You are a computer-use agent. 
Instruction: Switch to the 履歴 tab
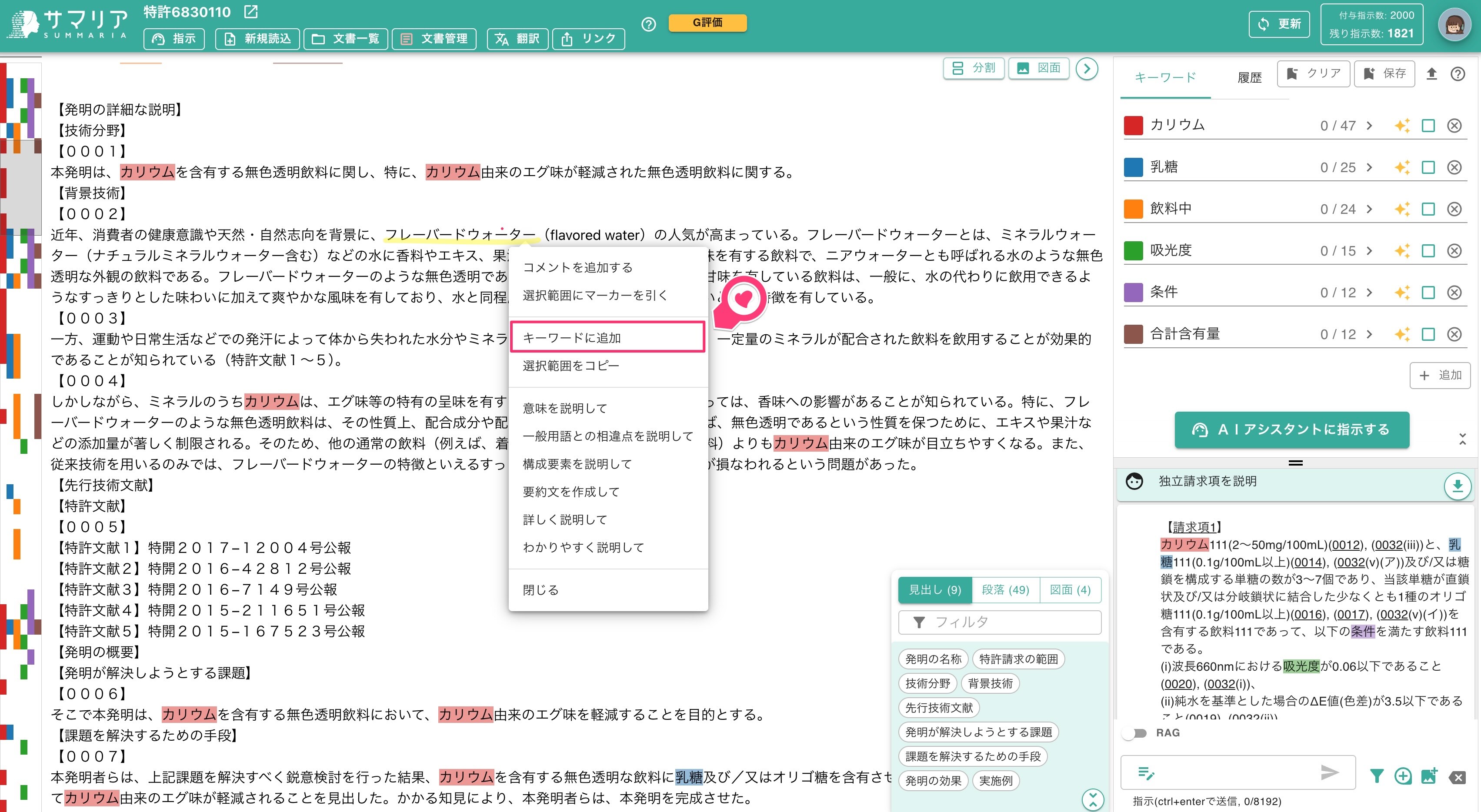[x=1249, y=77]
